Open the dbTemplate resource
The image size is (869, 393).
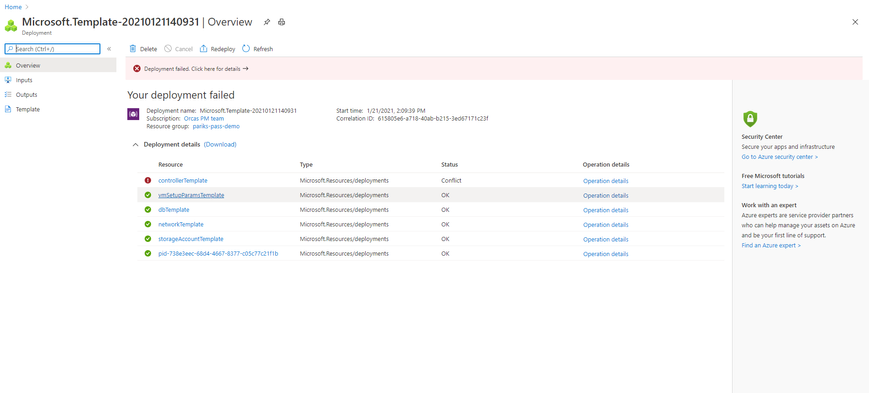point(174,210)
